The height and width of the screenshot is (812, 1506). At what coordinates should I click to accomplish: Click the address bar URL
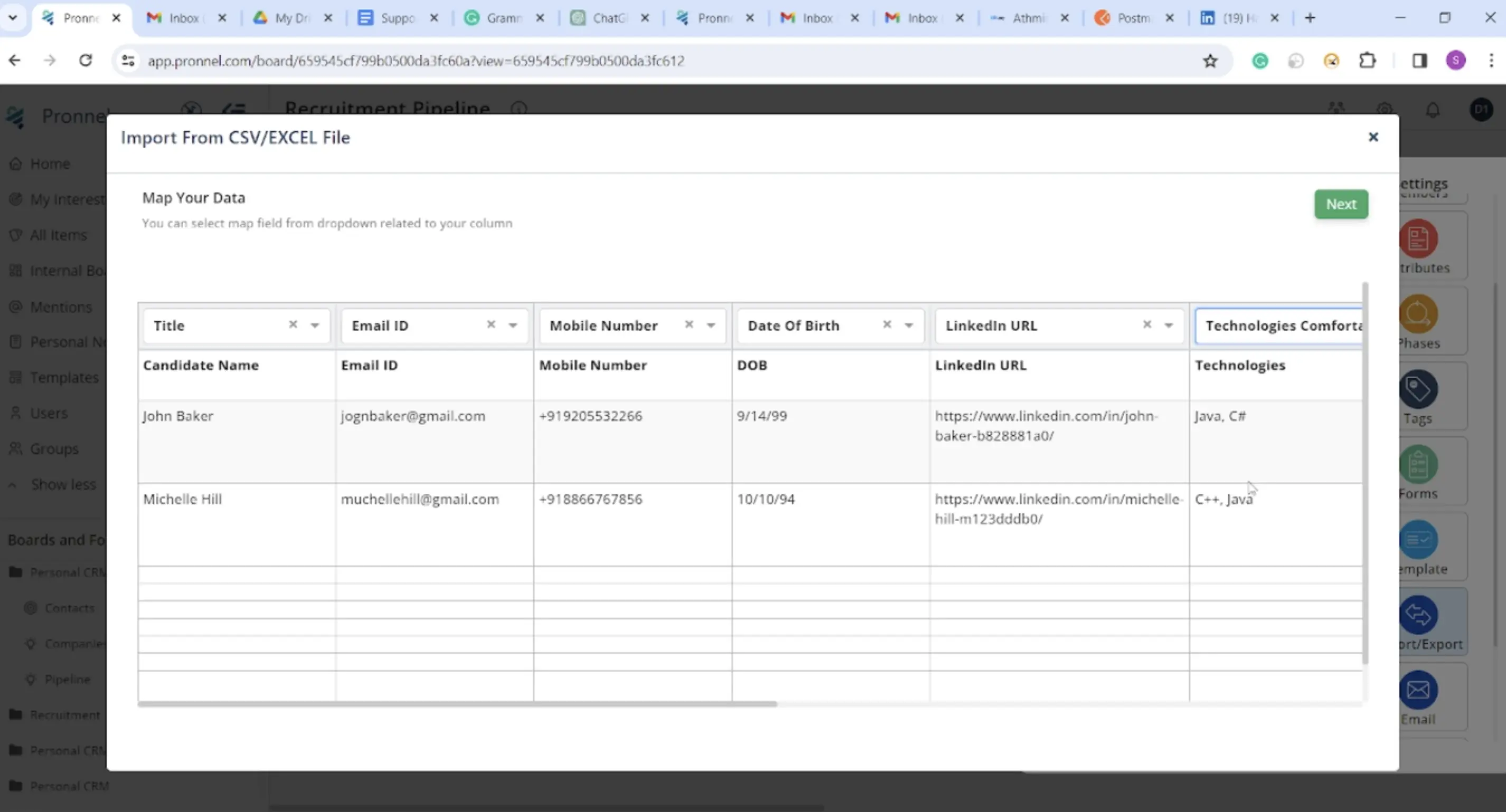(416, 61)
